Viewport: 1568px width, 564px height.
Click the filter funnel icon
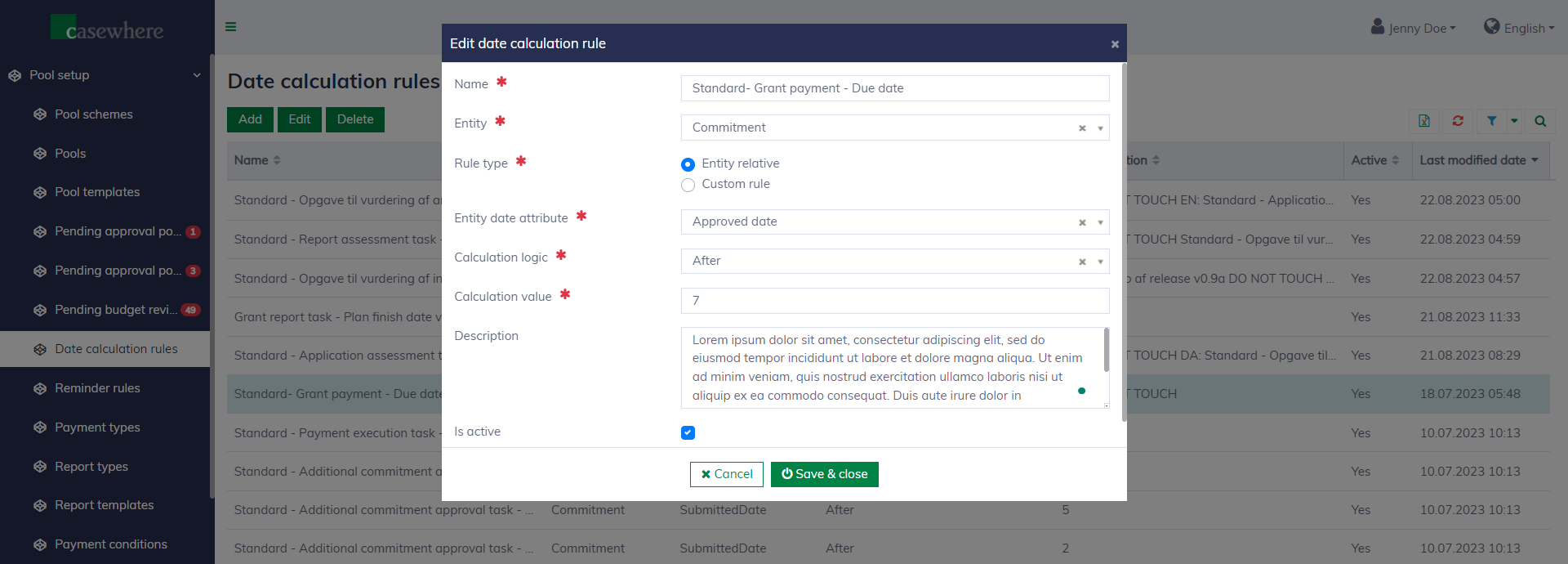(x=1491, y=121)
